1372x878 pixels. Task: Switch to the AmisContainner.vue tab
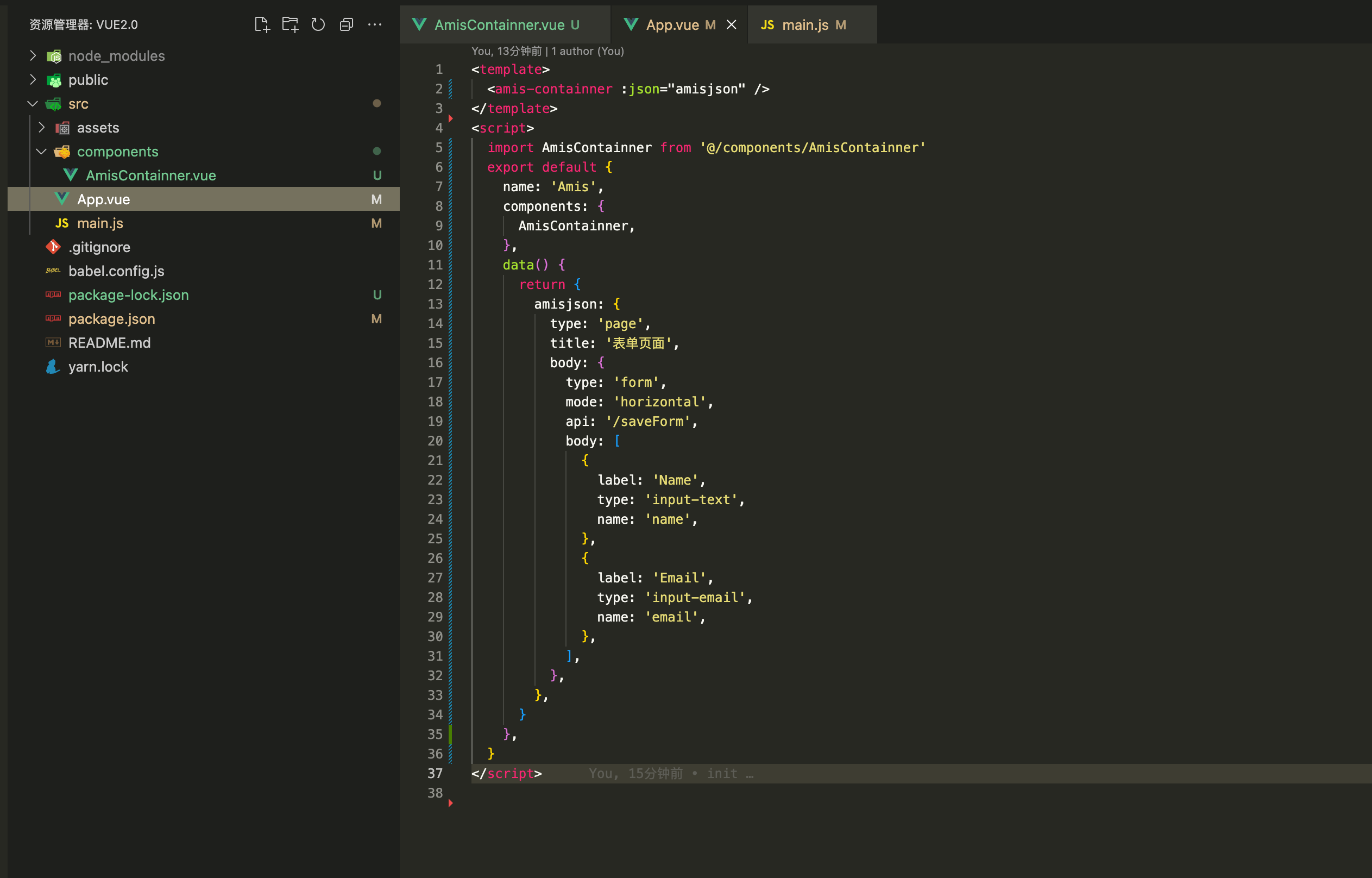[x=499, y=24]
